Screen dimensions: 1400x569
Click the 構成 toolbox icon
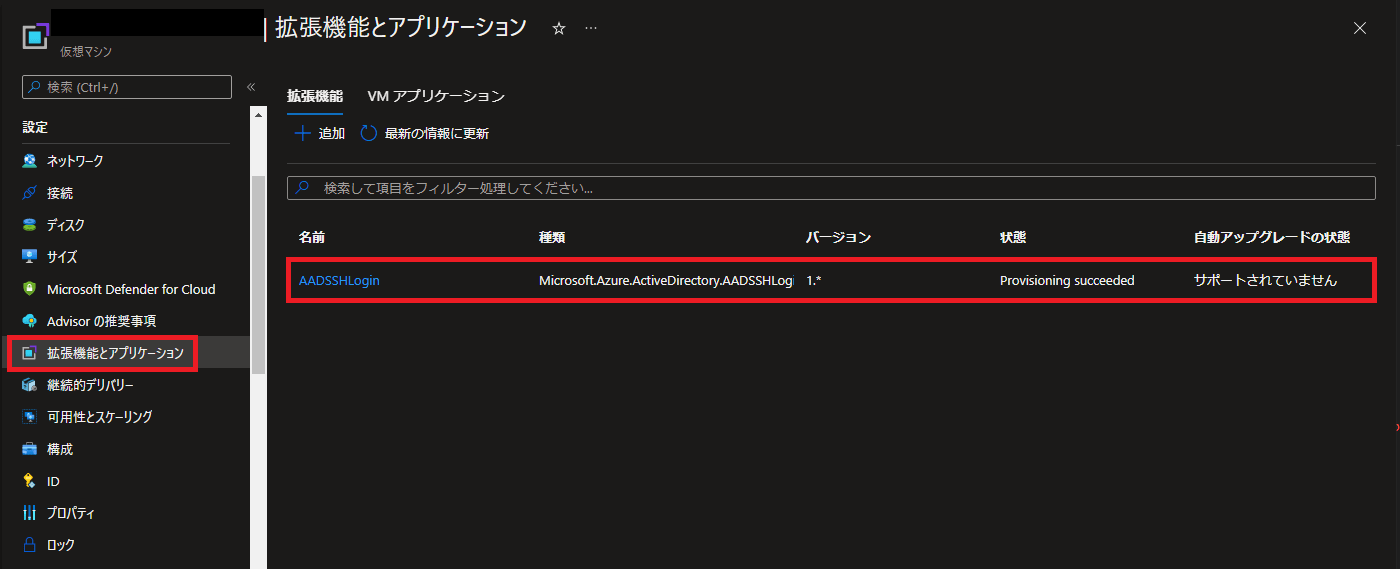[29, 449]
